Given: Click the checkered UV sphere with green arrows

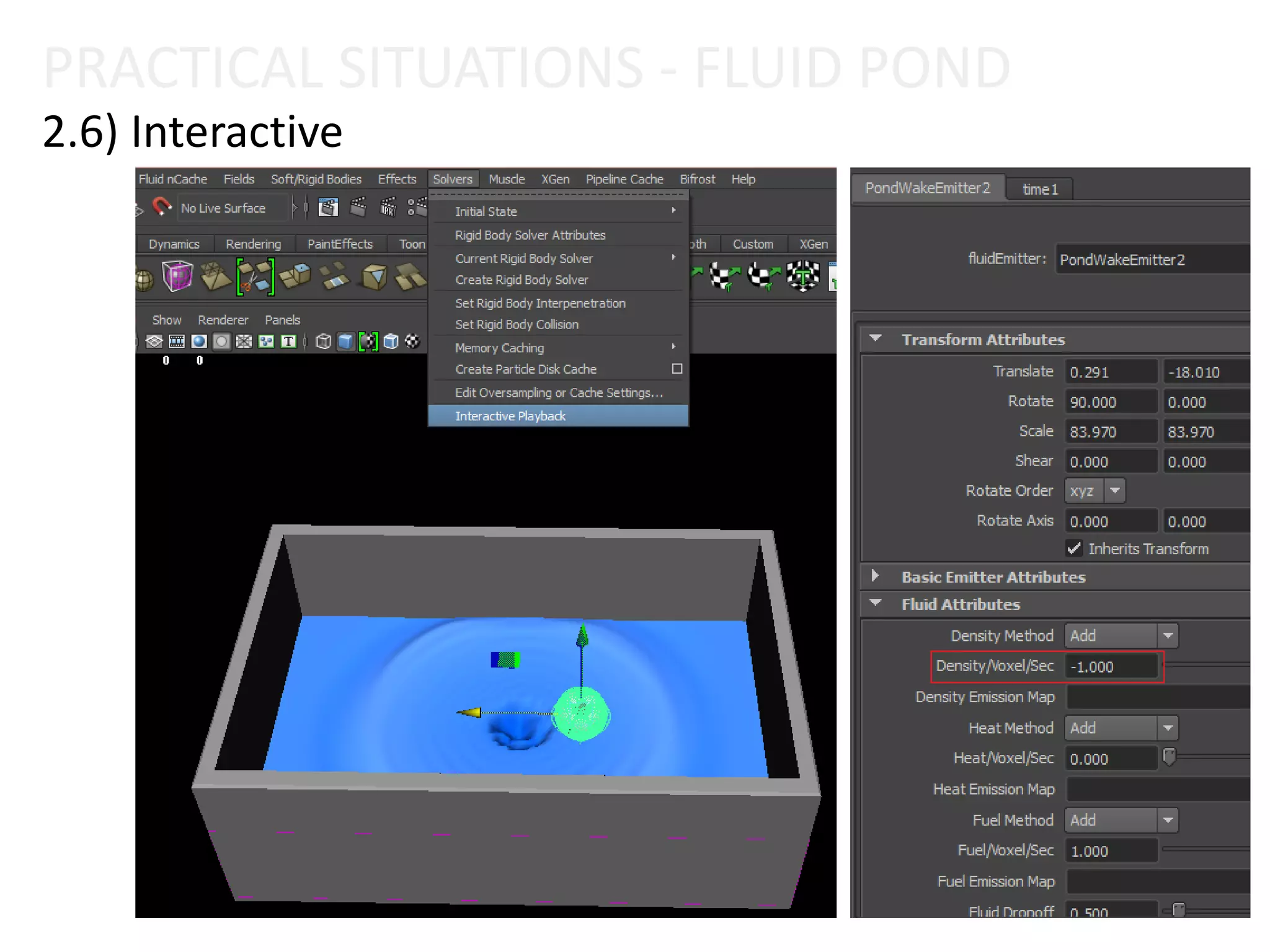Looking at the screenshot, I should tap(763, 276).
